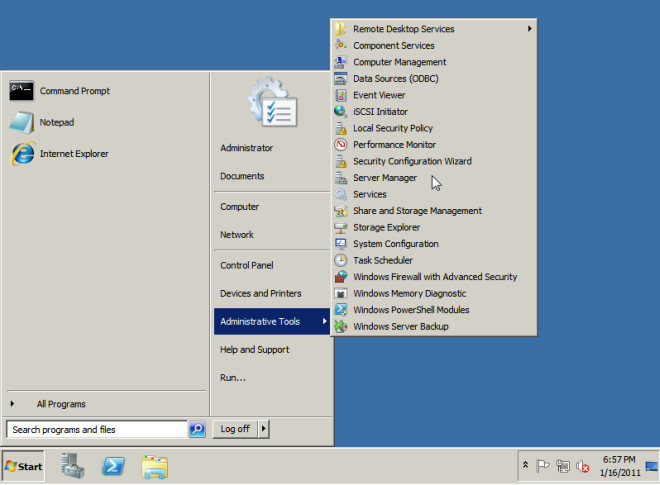Select the Windows Server Backup text entry

[x=401, y=326]
